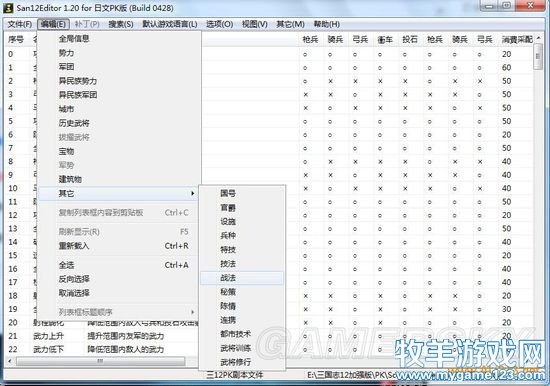Click the vertical scrollbar thumb
Screen dimensions: 550x386
[538, 56]
